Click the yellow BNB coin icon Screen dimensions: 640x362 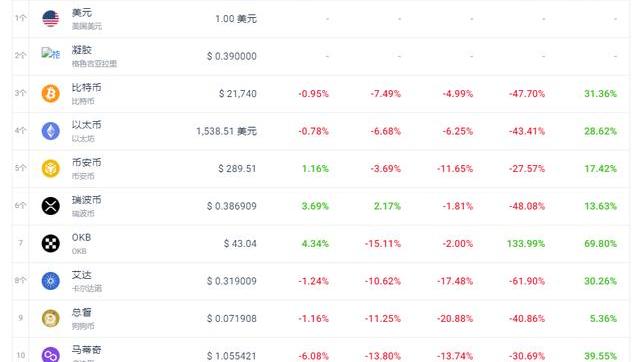click(51, 169)
